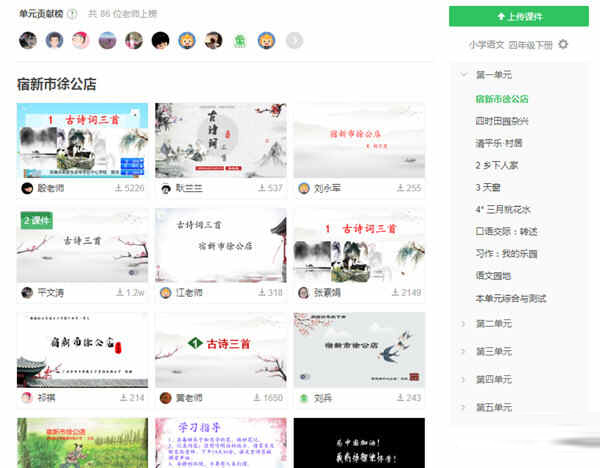Click 江老师's profile avatar

tap(166, 293)
